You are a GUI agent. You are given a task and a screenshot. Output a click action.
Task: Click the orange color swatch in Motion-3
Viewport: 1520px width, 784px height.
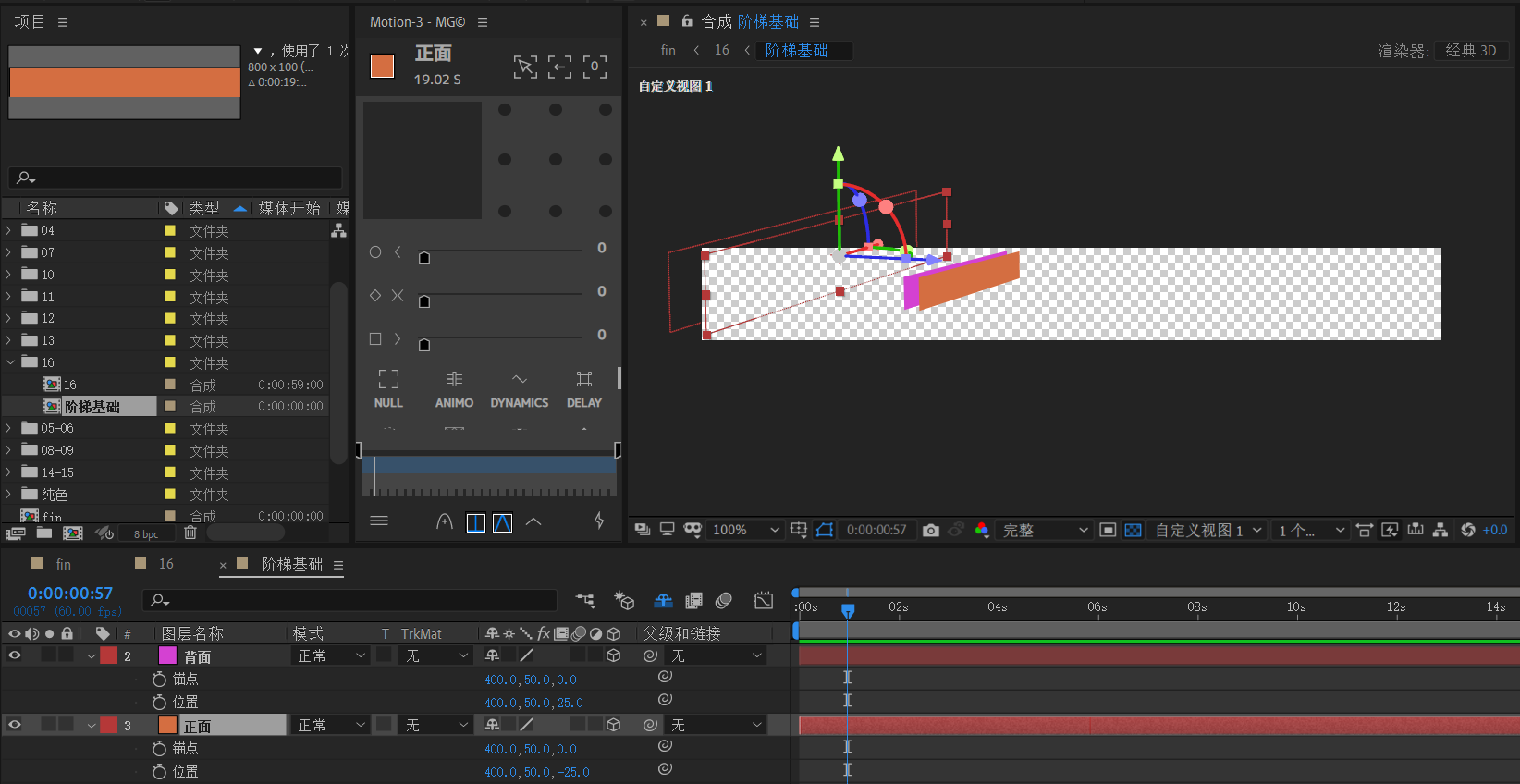(x=382, y=67)
